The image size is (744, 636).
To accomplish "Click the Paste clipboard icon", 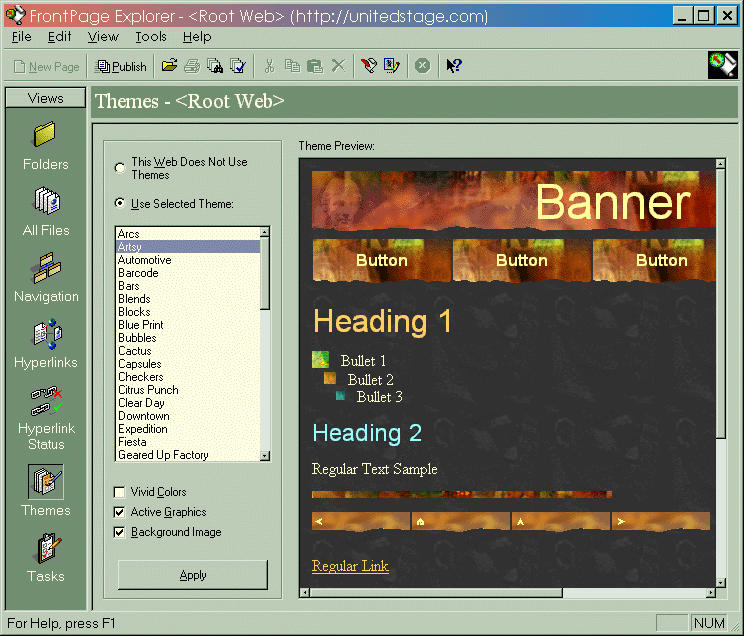I will (x=315, y=66).
